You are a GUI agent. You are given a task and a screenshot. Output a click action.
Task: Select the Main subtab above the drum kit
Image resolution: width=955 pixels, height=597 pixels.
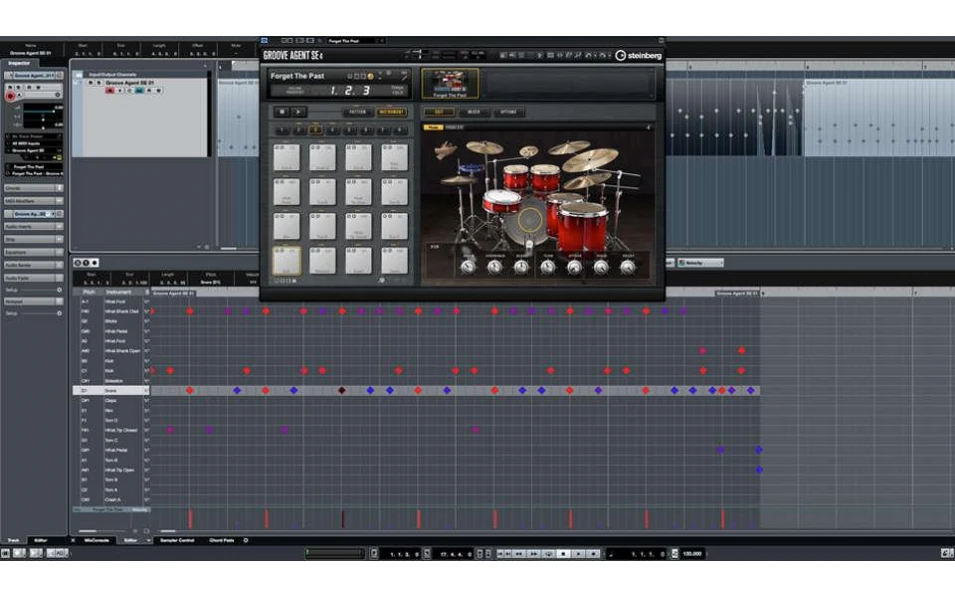click(x=432, y=127)
